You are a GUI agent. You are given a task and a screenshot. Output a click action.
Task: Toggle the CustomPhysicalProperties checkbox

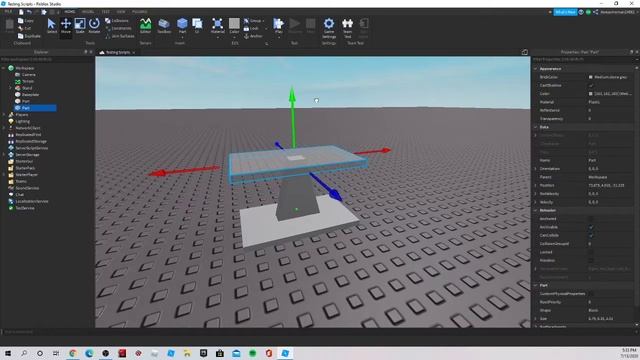(591, 294)
